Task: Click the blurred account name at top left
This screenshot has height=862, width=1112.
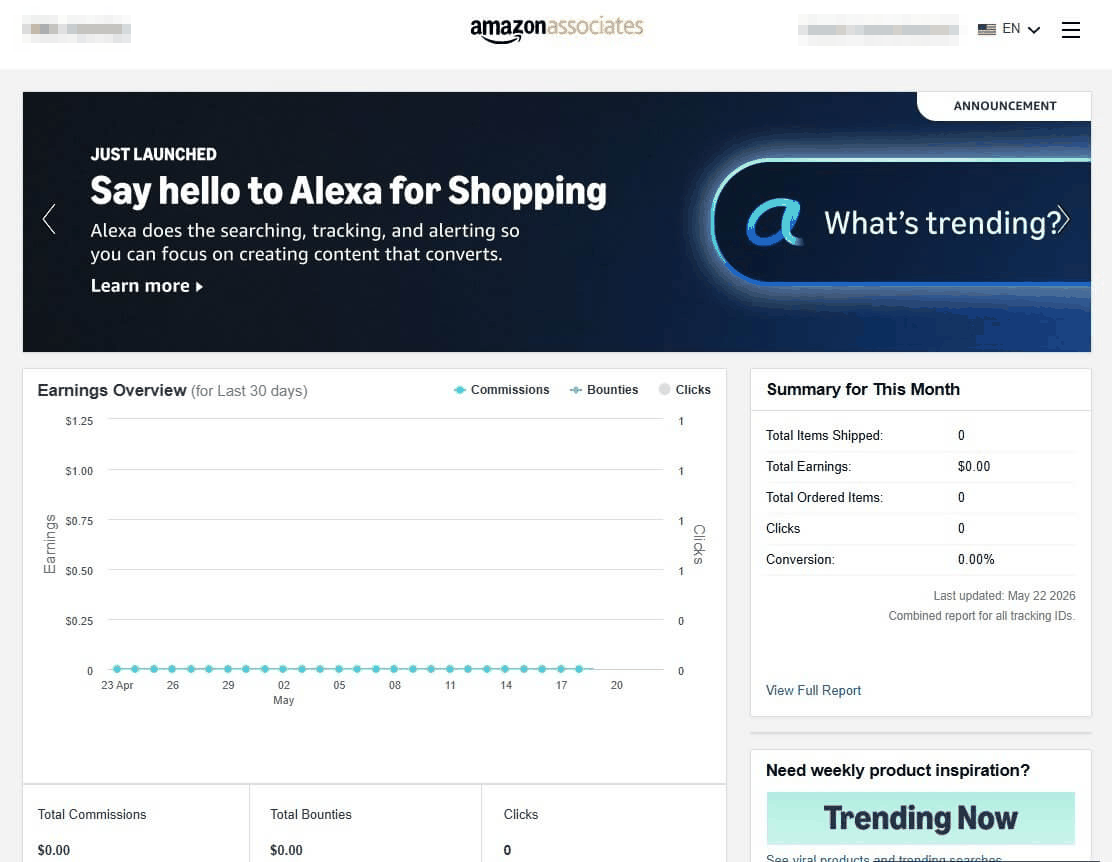Action: pos(77,29)
